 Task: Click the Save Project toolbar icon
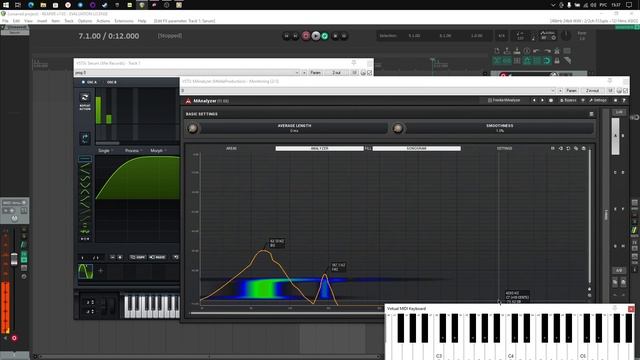point(517,51)
